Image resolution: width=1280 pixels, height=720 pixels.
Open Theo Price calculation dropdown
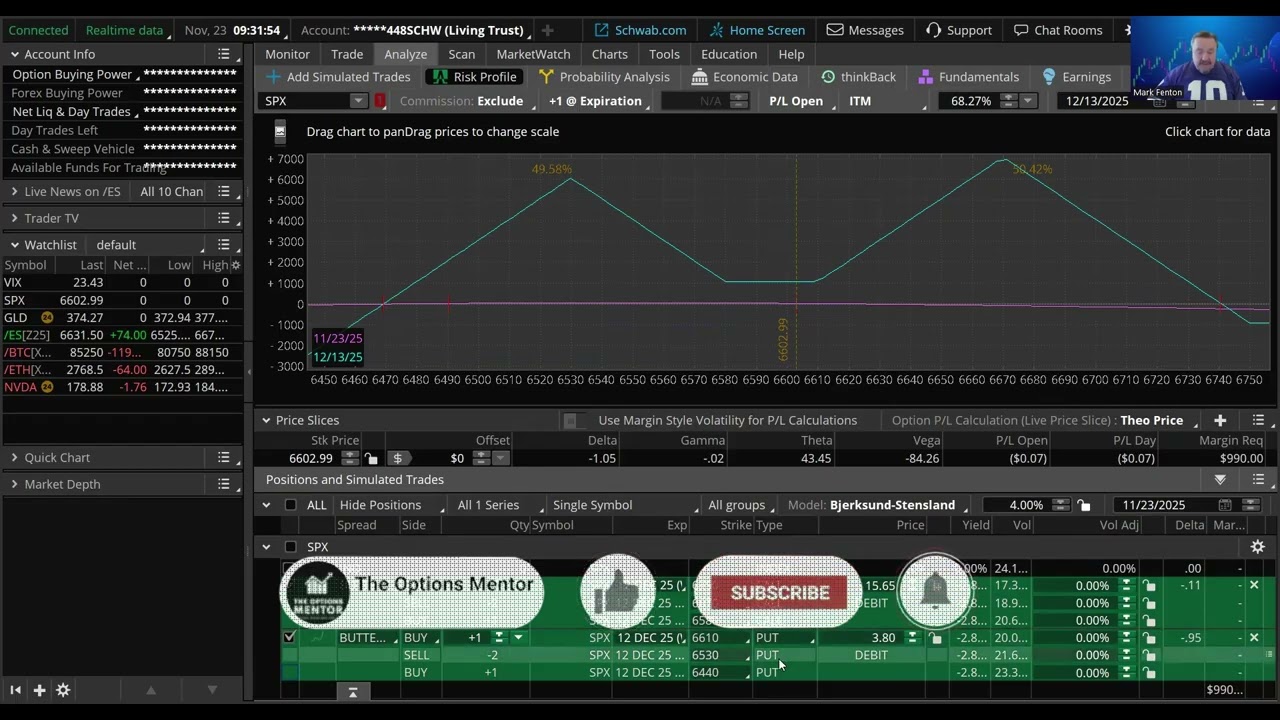1156,421
